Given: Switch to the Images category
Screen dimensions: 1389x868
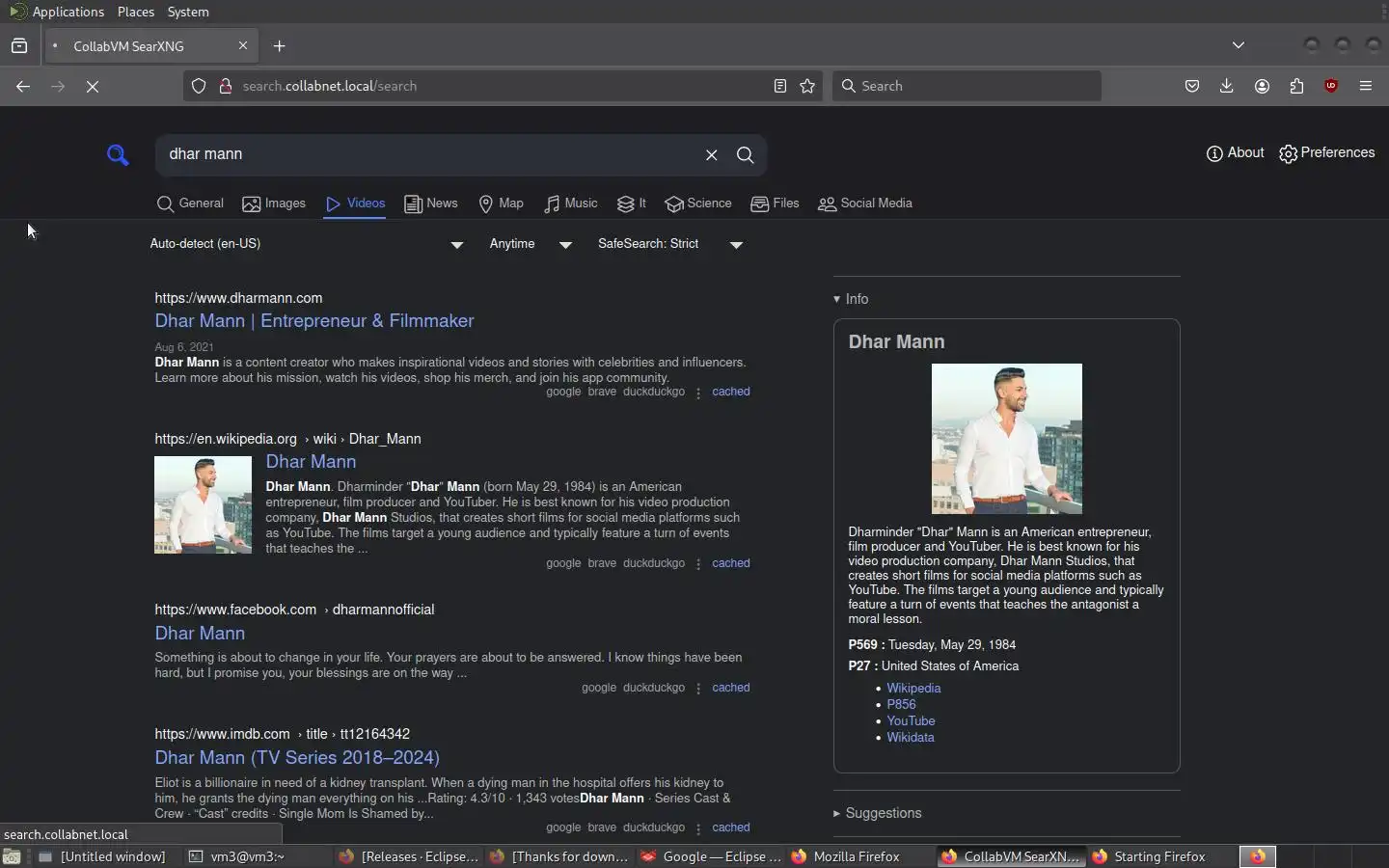Looking at the screenshot, I should click(x=274, y=203).
